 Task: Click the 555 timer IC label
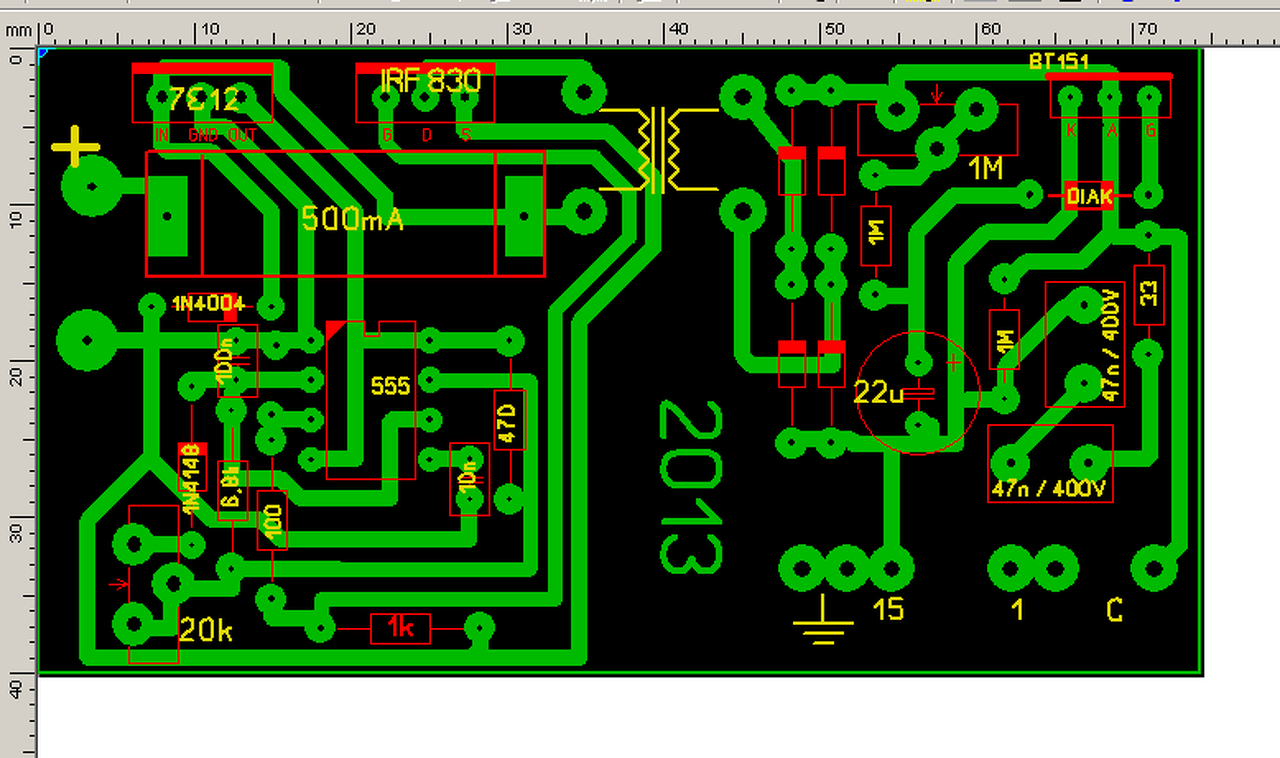point(390,385)
